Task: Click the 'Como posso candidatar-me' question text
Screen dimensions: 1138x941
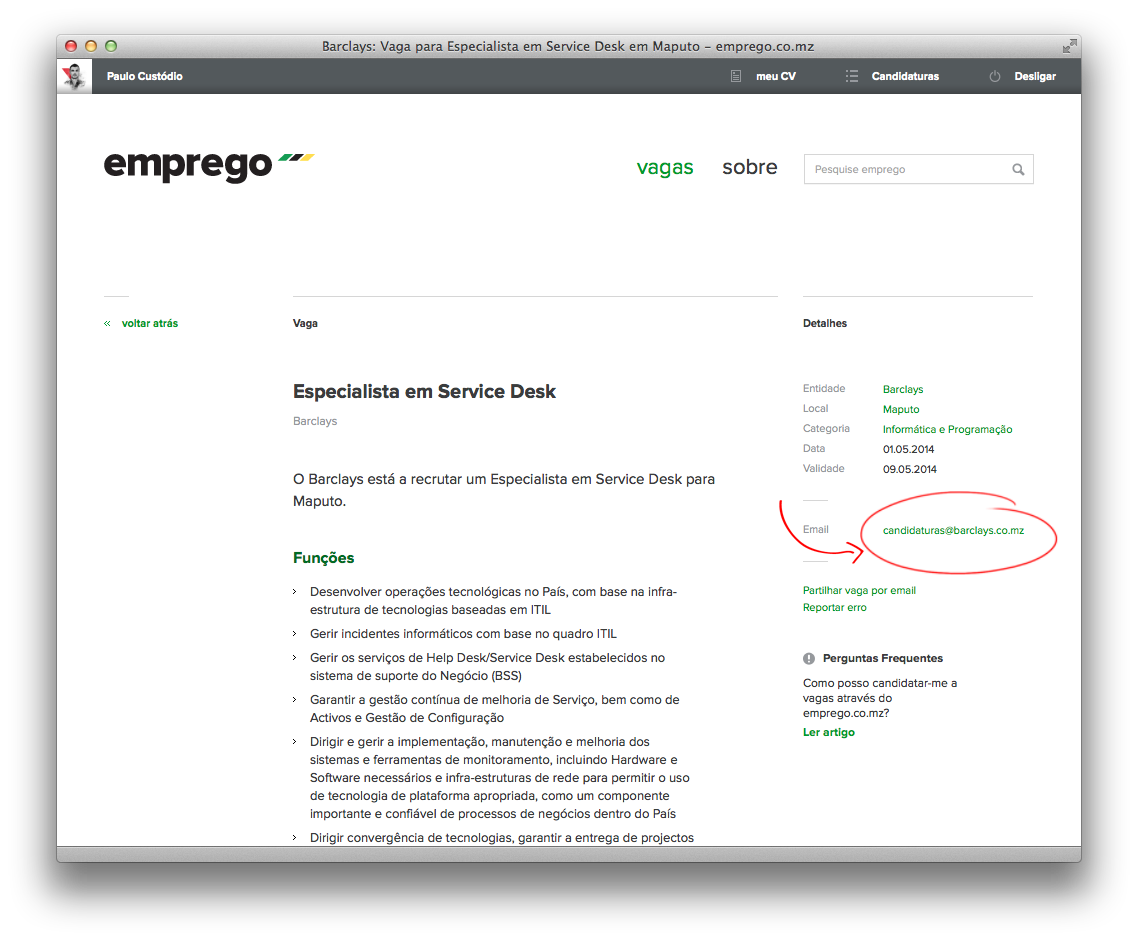Action: (880, 698)
